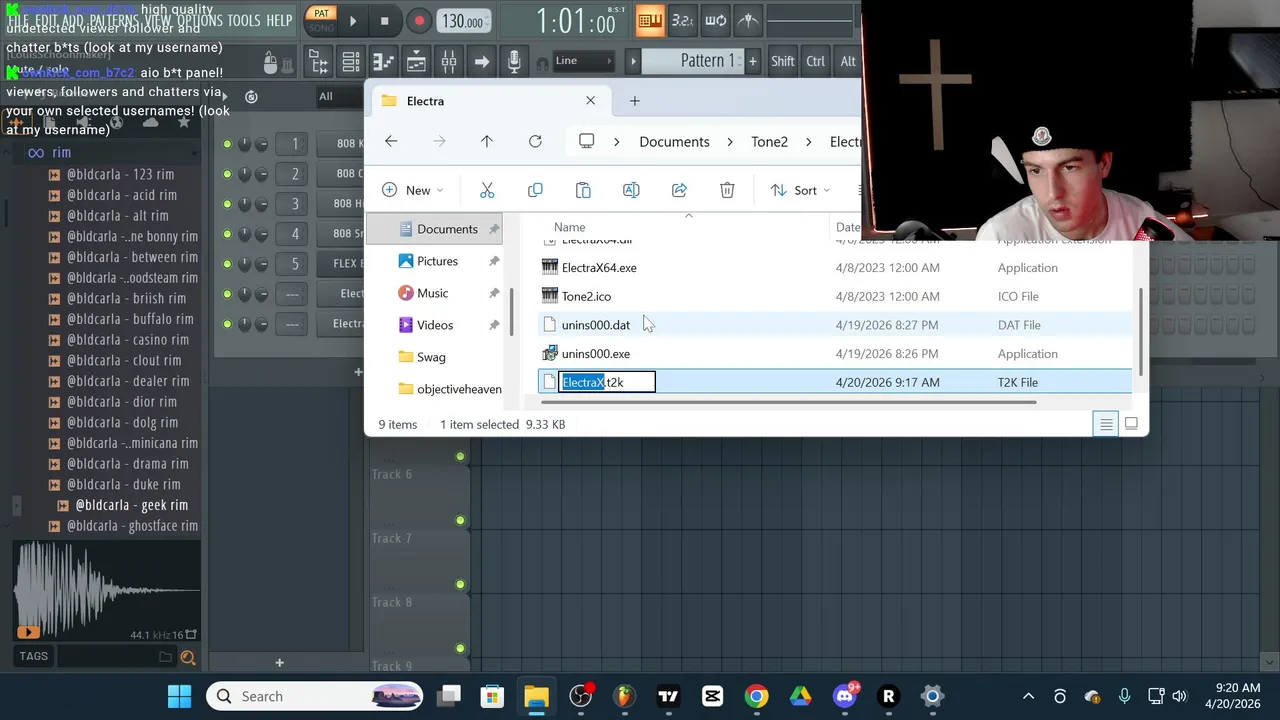The width and height of the screenshot is (1280, 720).
Task: Click the FL Studio play button
Action: (x=352, y=21)
